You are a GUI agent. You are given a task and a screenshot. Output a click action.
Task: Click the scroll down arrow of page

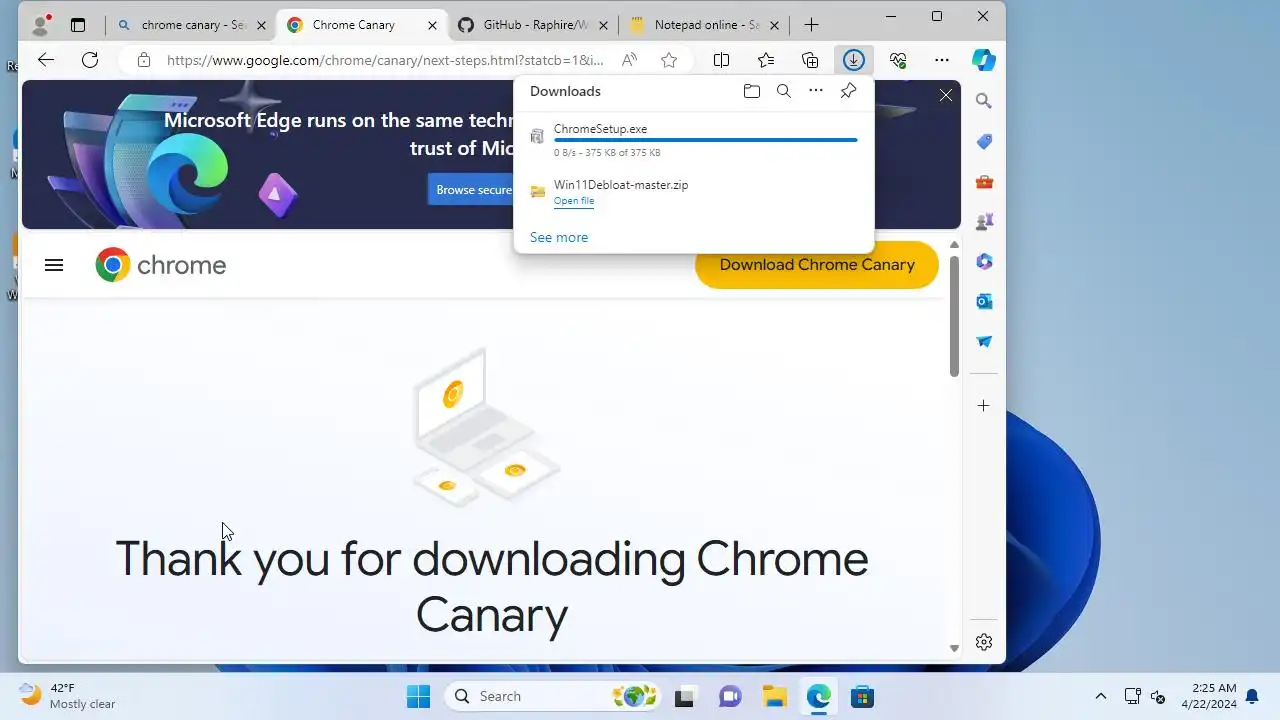point(954,648)
